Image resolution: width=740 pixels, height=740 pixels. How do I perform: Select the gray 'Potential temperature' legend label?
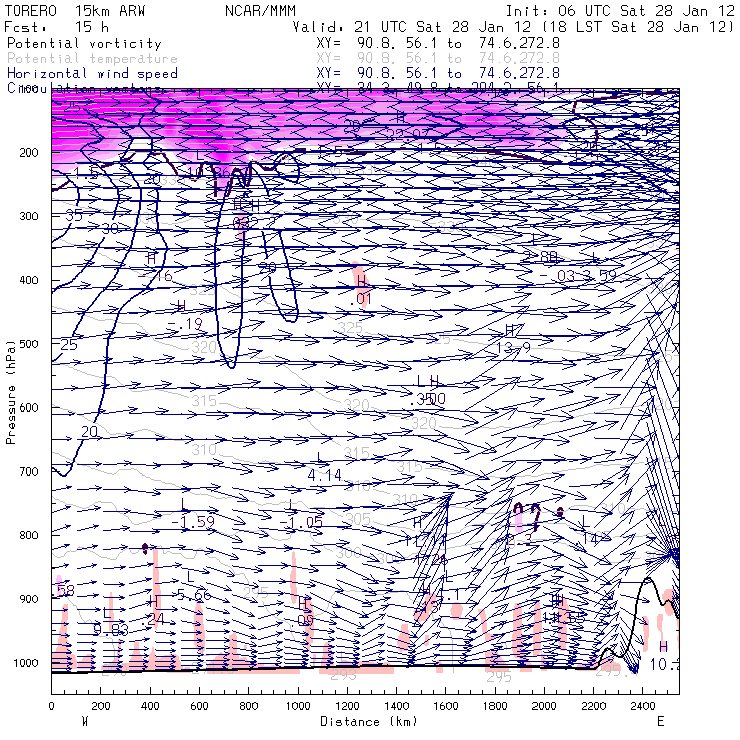coord(92,59)
